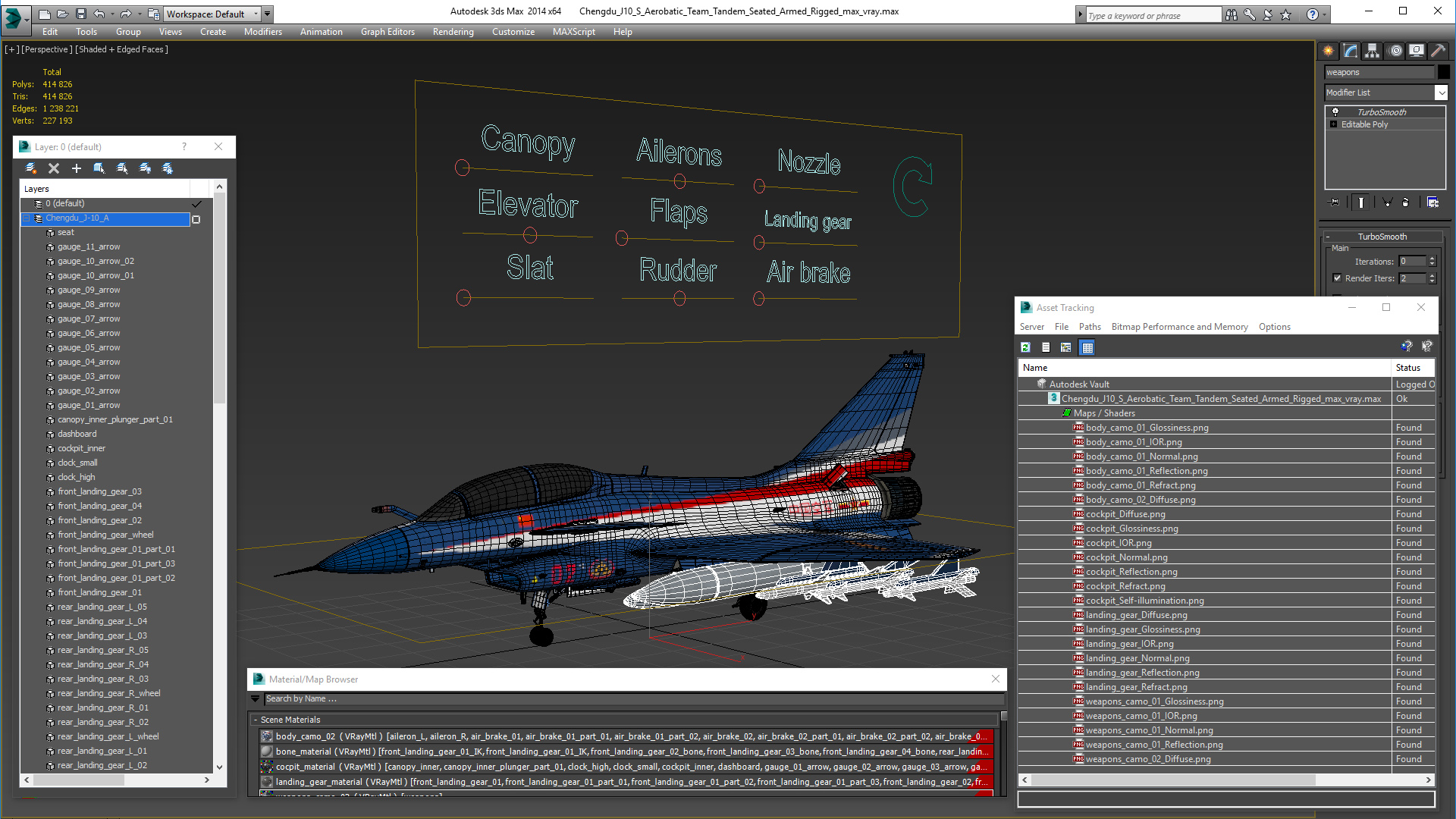
Task: Open the Redo history dropdown arrow
Action: 140,14
